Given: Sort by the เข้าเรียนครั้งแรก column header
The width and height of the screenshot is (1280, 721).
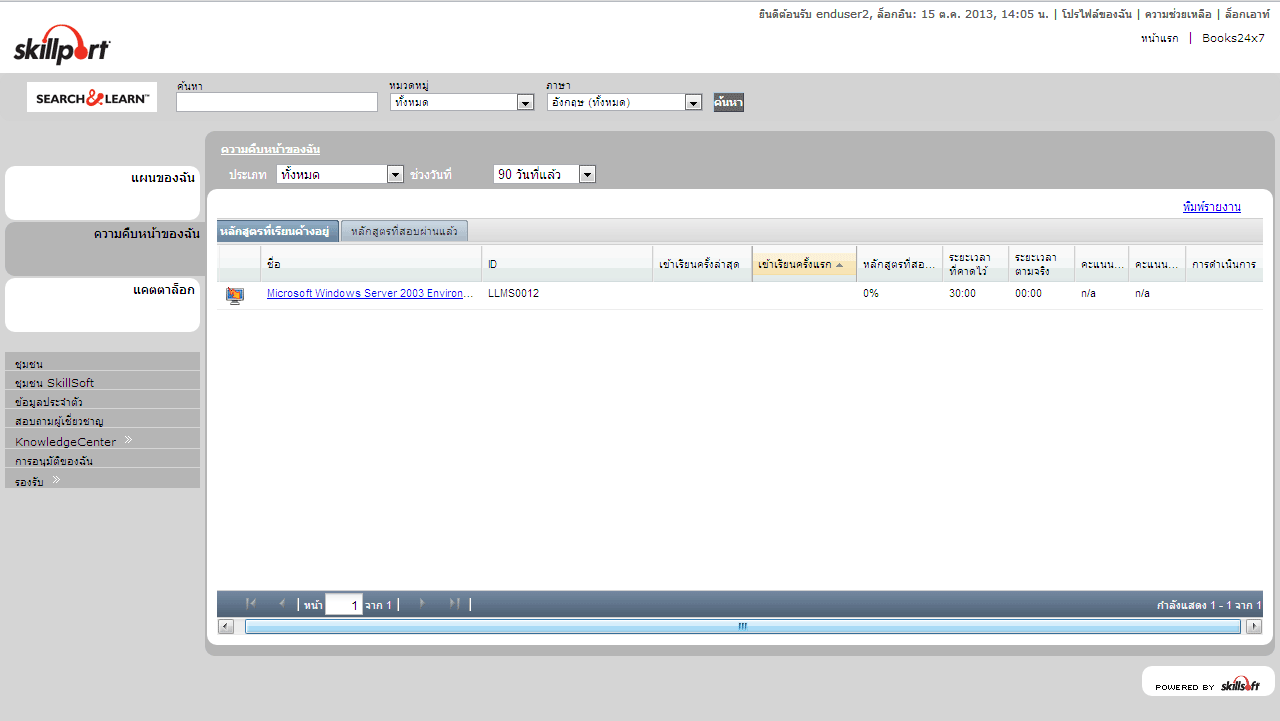Looking at the screenshot, I should (804, 264).
